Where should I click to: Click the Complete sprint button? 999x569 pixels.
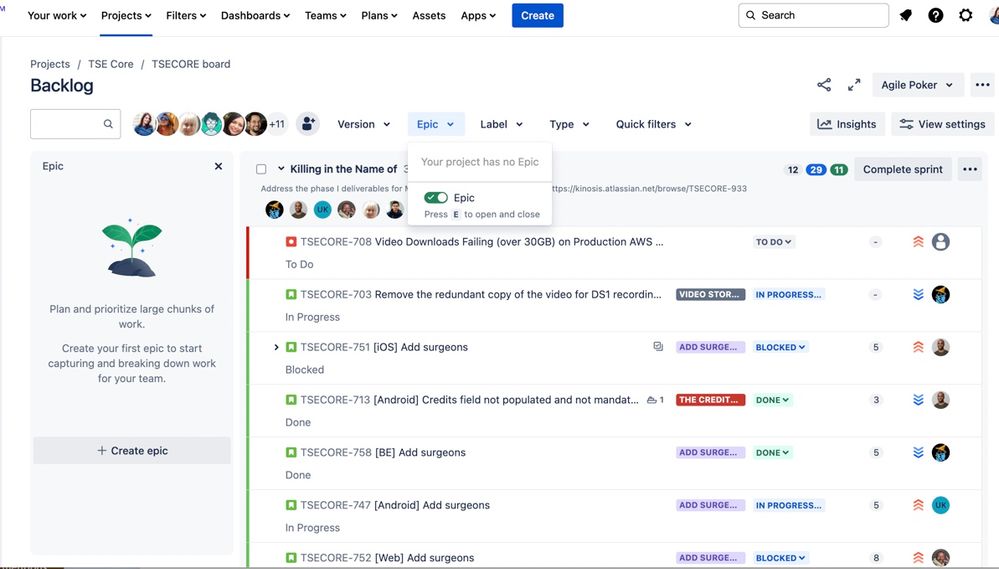[x=903, y=169]
